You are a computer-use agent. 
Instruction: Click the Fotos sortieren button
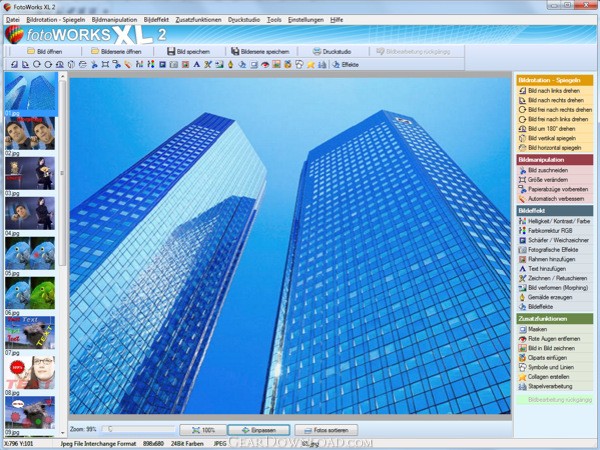coord(326,430)
